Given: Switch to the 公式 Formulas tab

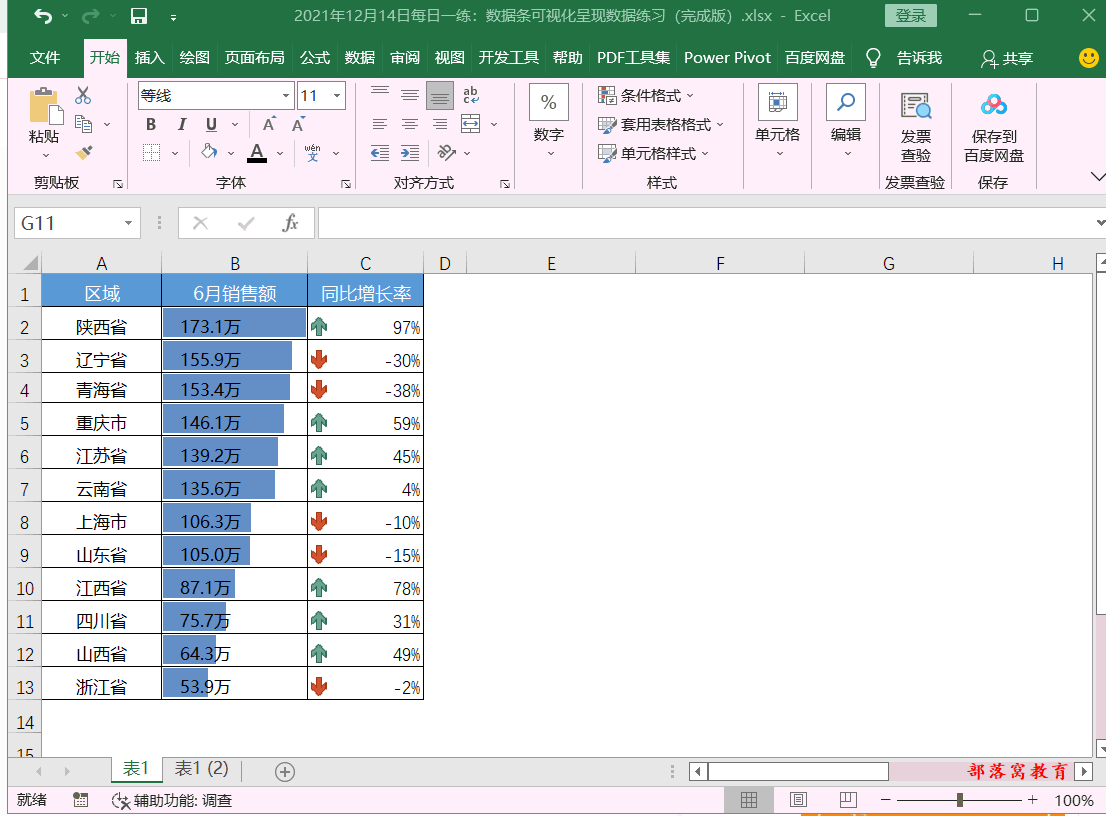Looking at the screenshot, I should [x=315, y=58].
